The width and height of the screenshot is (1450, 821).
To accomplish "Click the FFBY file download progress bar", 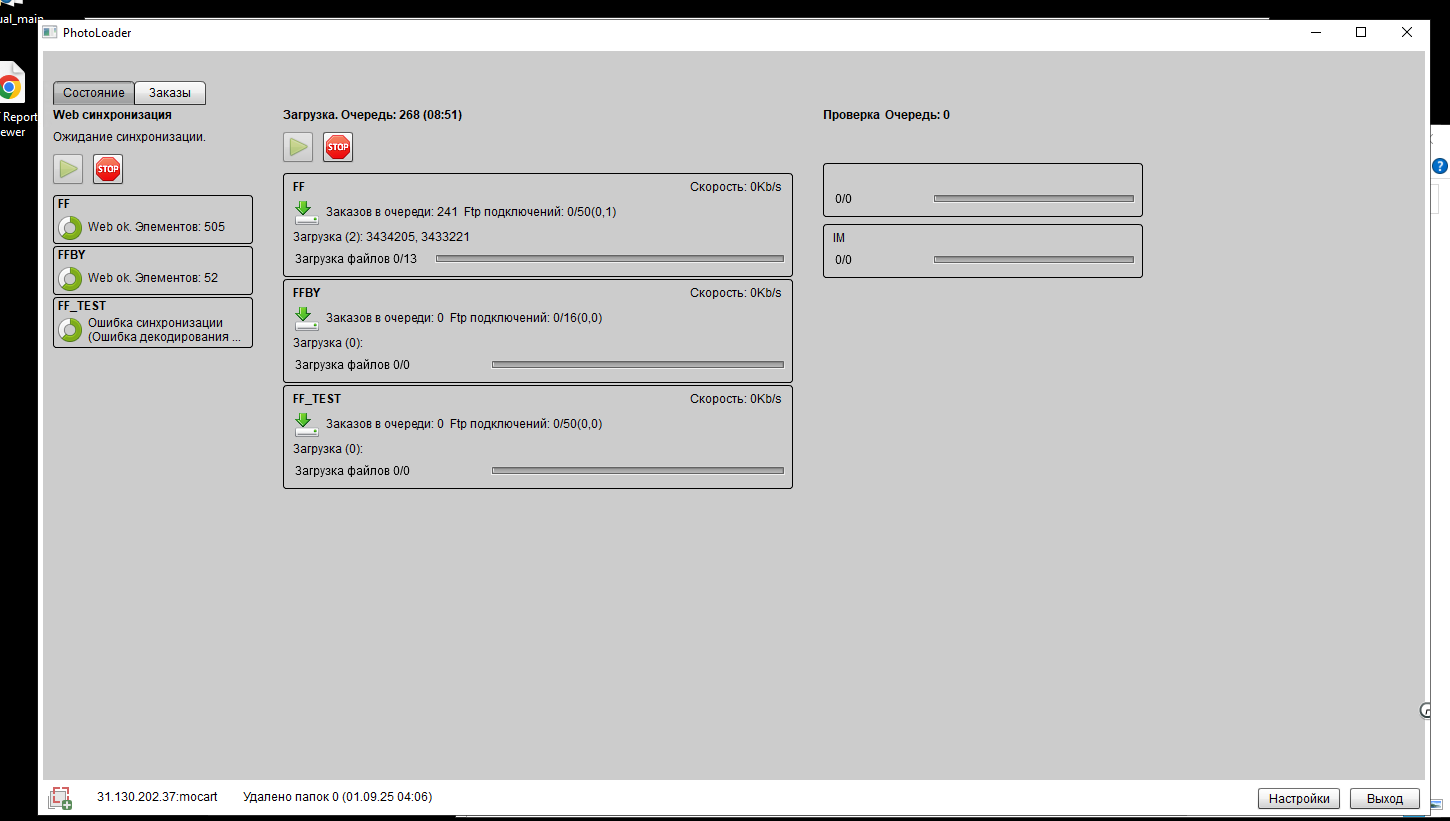I will pos(638,365).
